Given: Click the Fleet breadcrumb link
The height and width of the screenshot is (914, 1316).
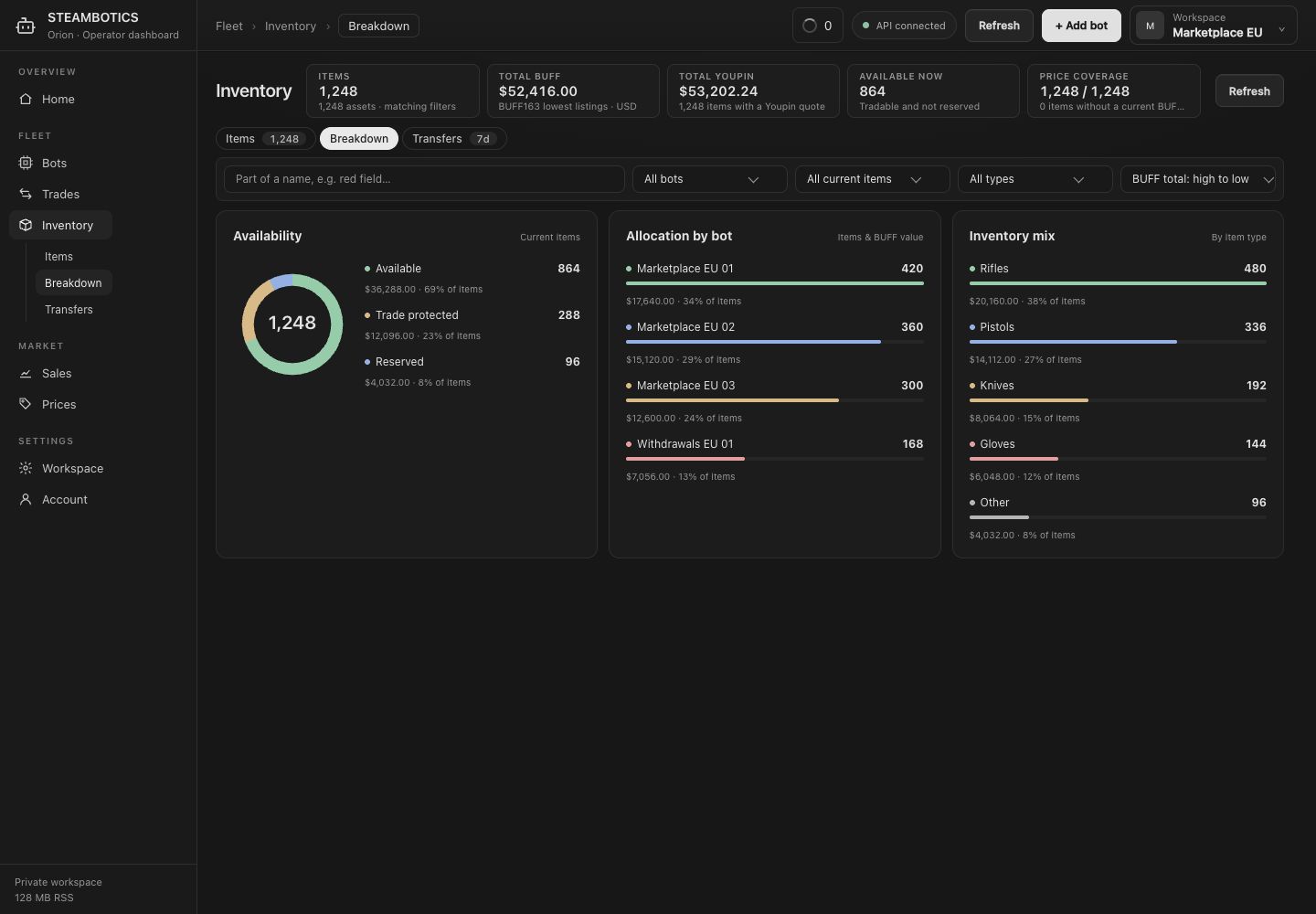Looking at the screenshot, I should pos(229,26).
